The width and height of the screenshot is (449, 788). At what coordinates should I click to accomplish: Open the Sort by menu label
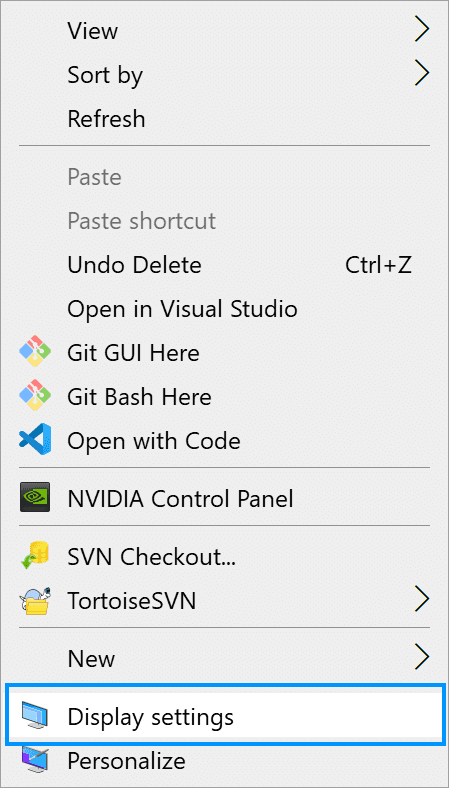pos(105,75)
